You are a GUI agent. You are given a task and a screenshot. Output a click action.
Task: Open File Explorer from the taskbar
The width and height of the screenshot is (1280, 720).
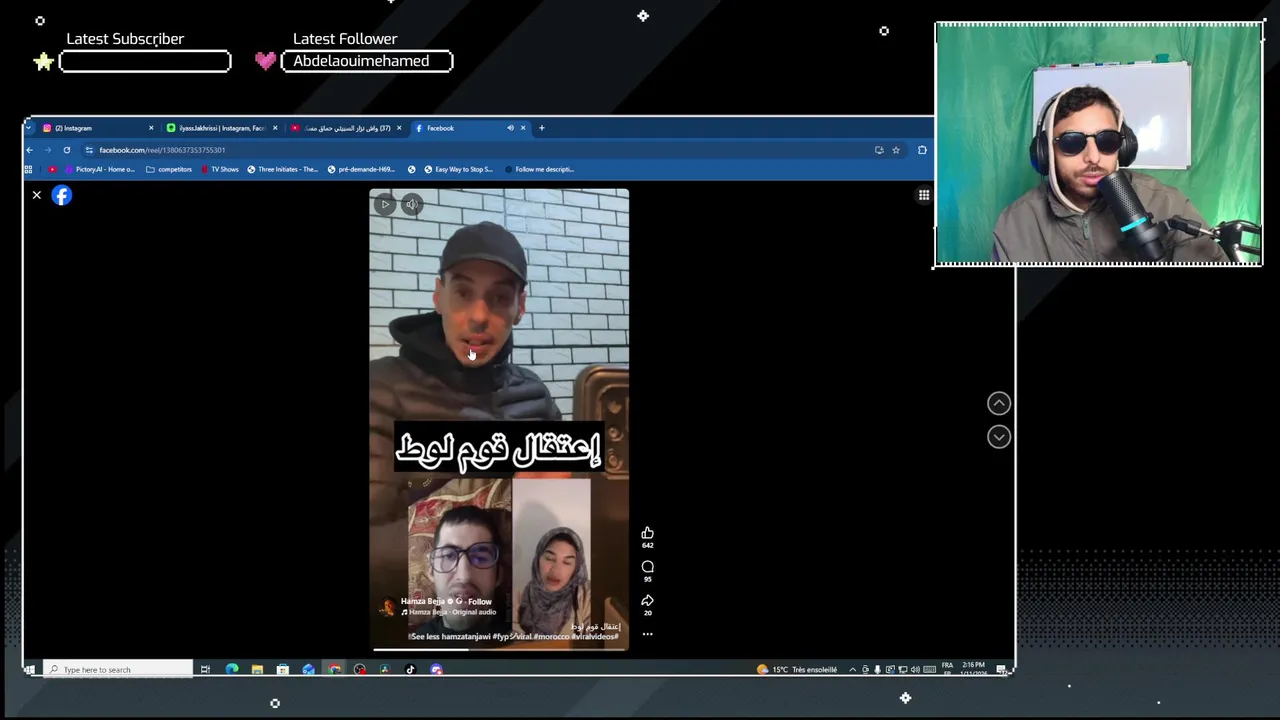[x=257, y=669]
